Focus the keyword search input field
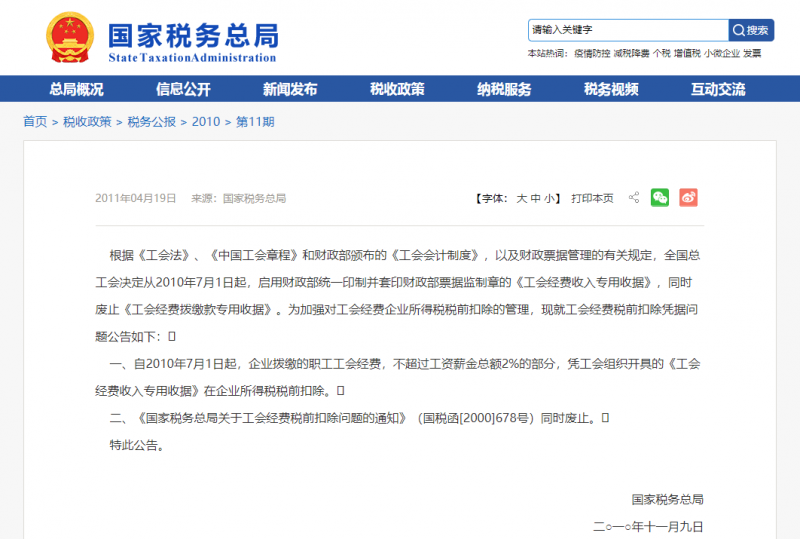 [627, 30]
